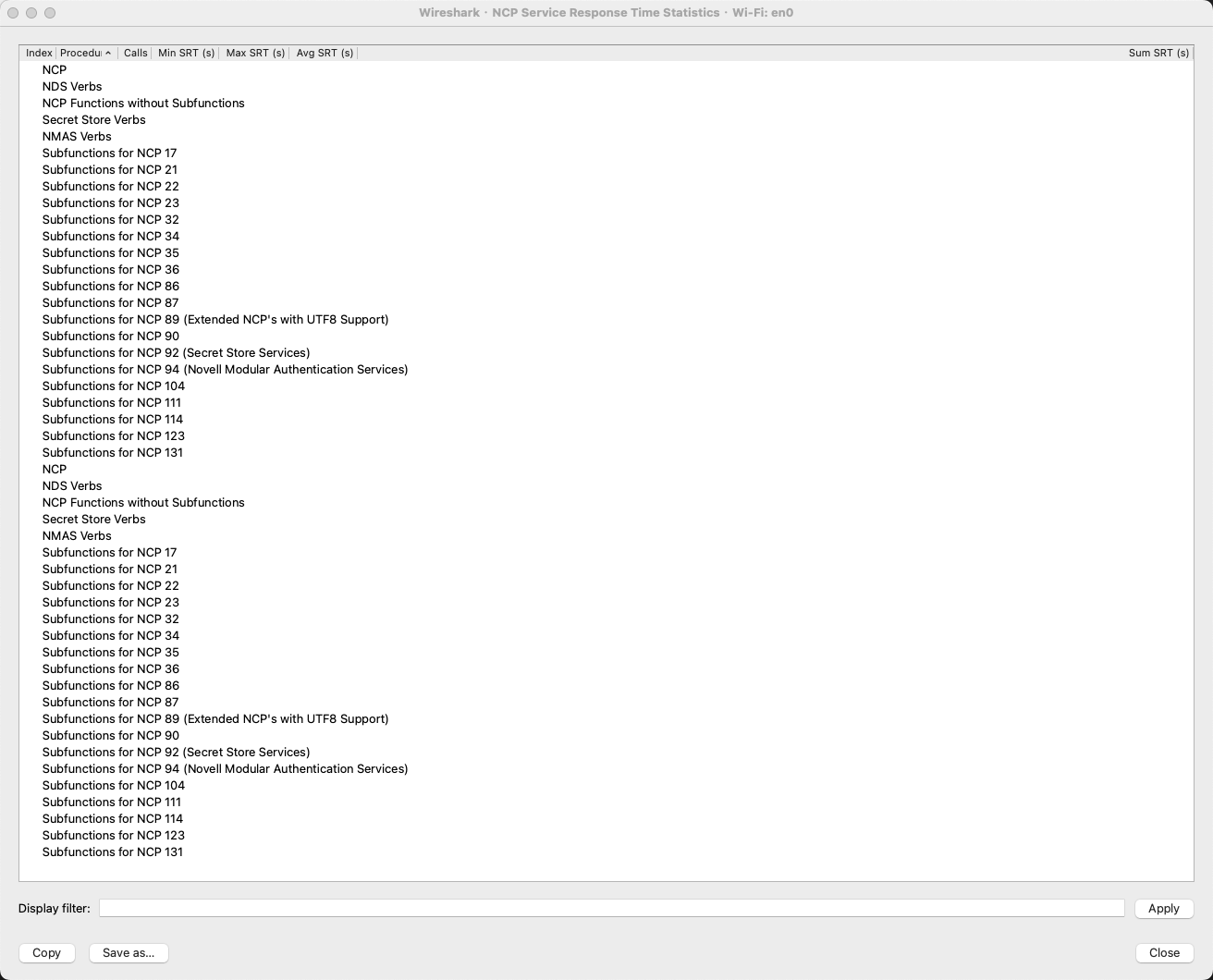1213x980 pixels.
Task: Sort by the Avg SRT (s) column
Action: [x=325, y=53]
